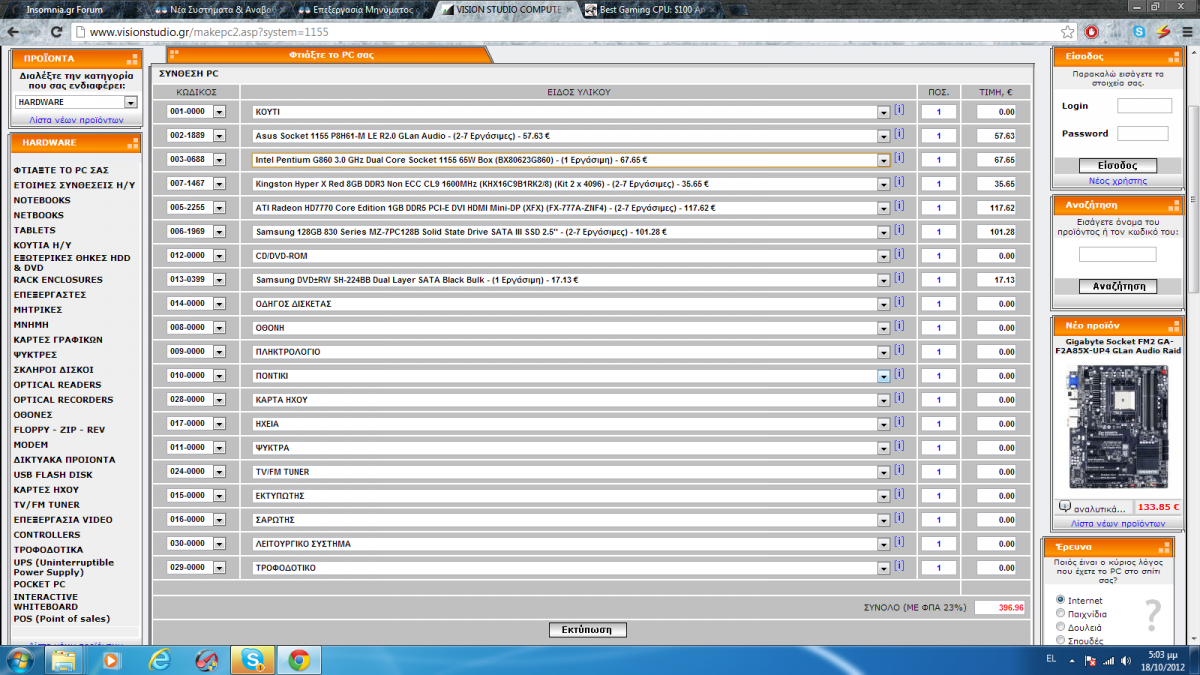This screenshot has height=675, width=1200.
Task: Expand the Asus Socket 1155 motherboard product dropdown
Action: pos(883,136)
